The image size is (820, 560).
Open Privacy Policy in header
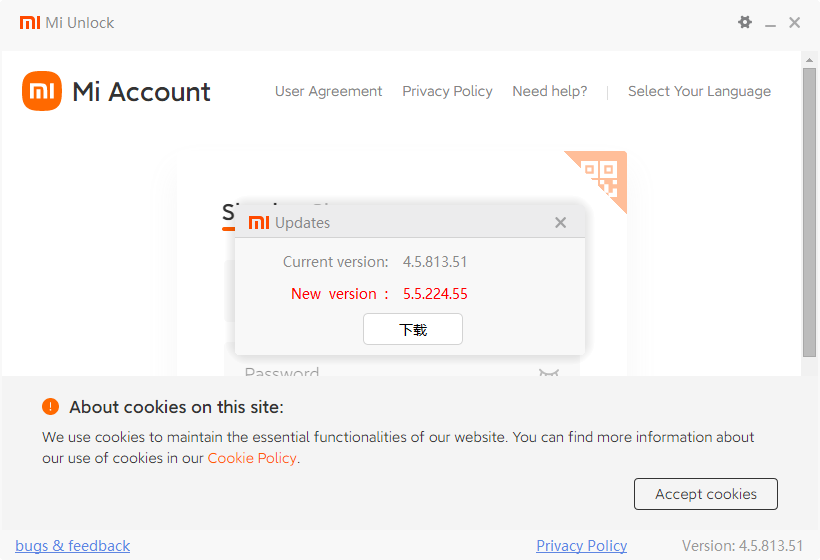(x=447, y=91)
